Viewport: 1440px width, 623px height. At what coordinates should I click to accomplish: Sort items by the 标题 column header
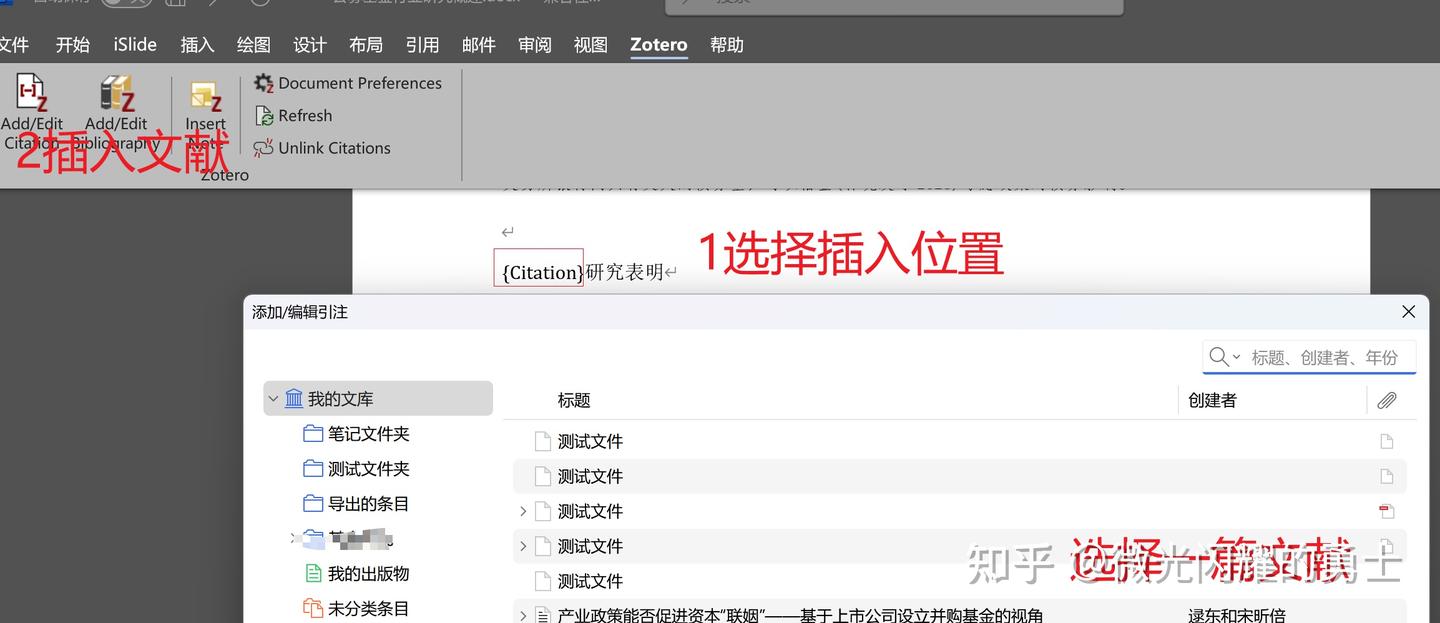tap(574, 400)
